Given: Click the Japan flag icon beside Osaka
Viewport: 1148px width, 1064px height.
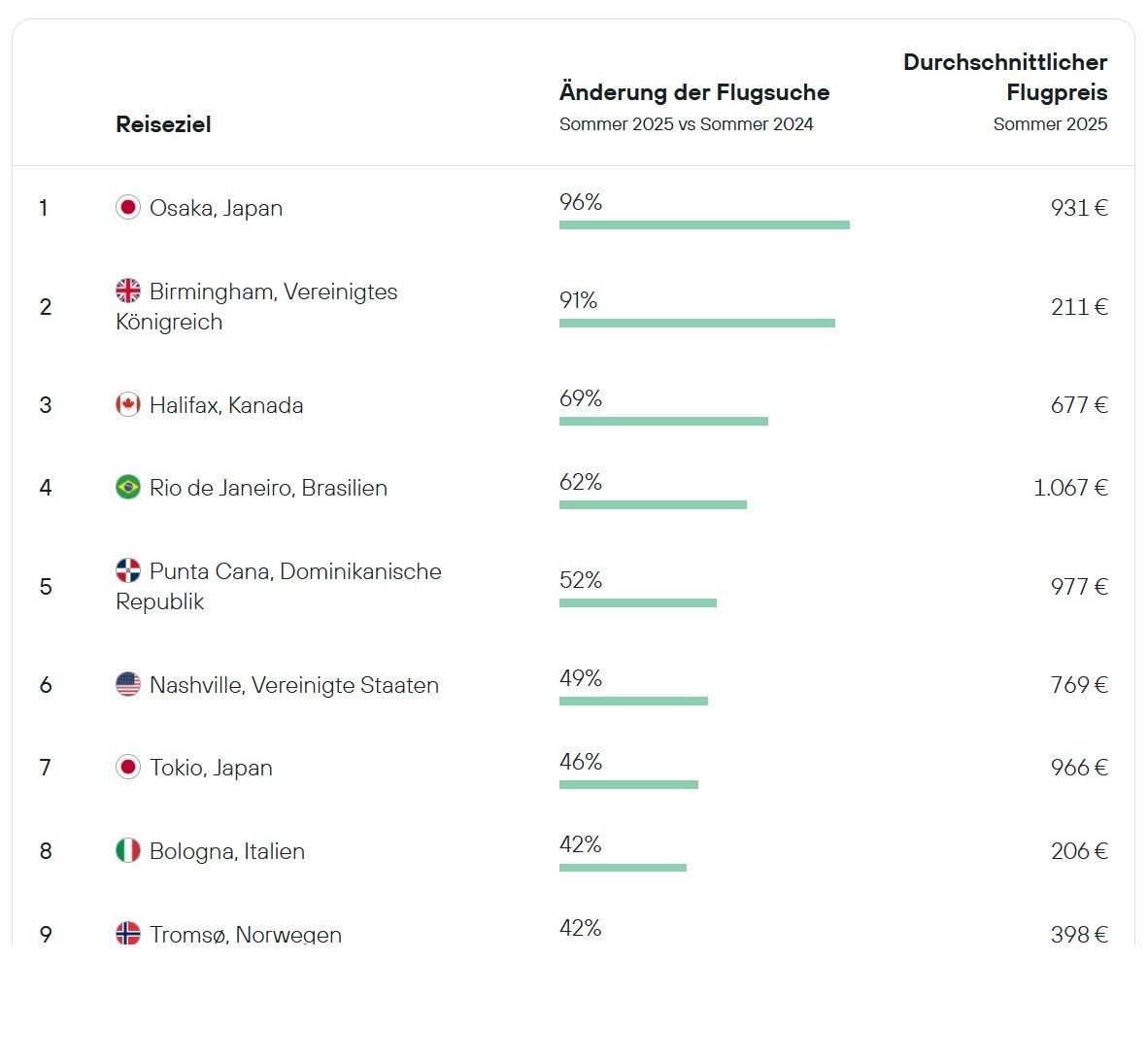Looking at the screenshot, I should coord(128,208).
